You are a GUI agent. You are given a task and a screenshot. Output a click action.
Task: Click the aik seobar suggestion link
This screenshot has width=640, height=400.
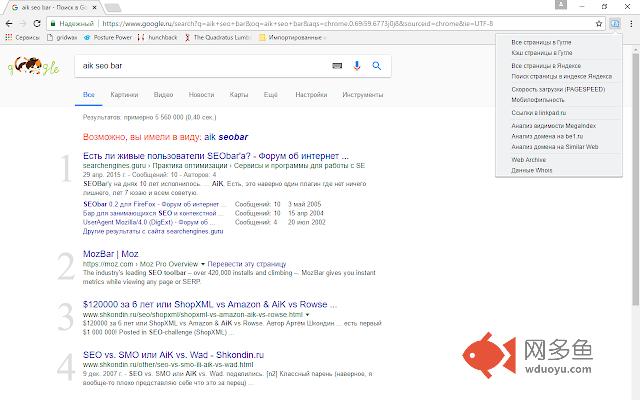pos(226,137)
